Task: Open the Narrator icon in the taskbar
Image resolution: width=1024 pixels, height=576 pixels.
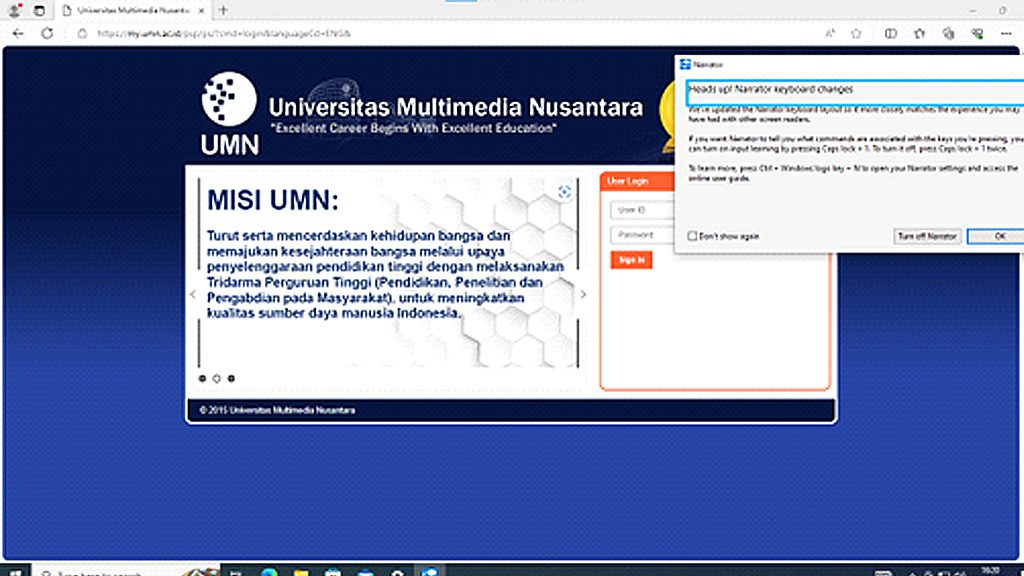Action: pos(429,573)
